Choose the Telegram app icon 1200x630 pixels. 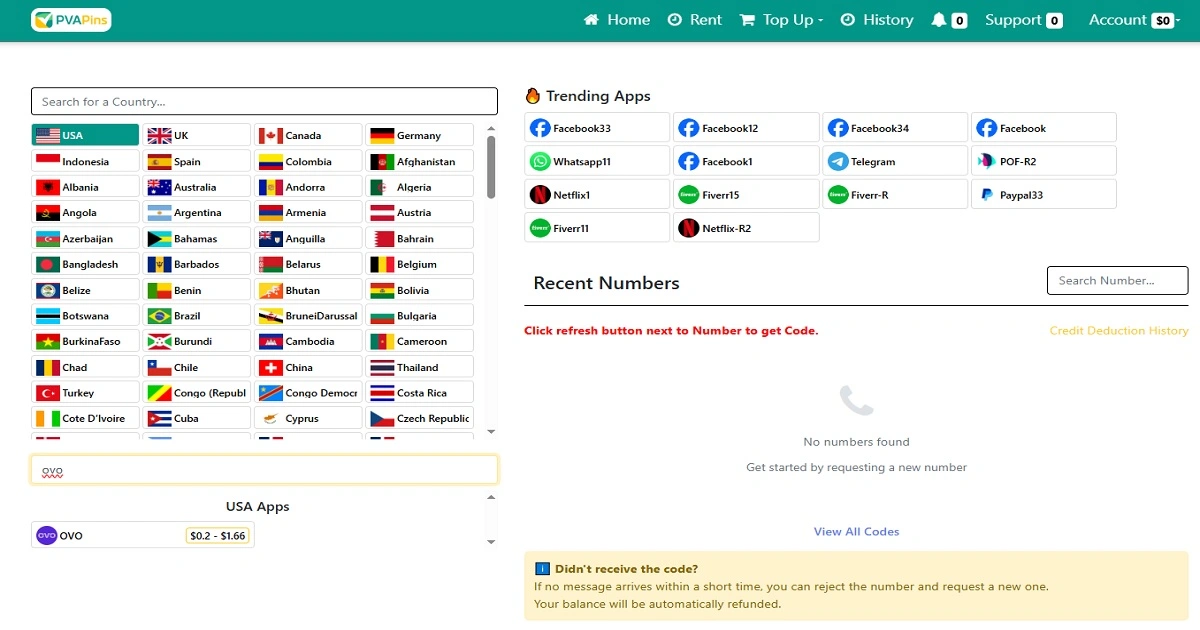[838, 161]
